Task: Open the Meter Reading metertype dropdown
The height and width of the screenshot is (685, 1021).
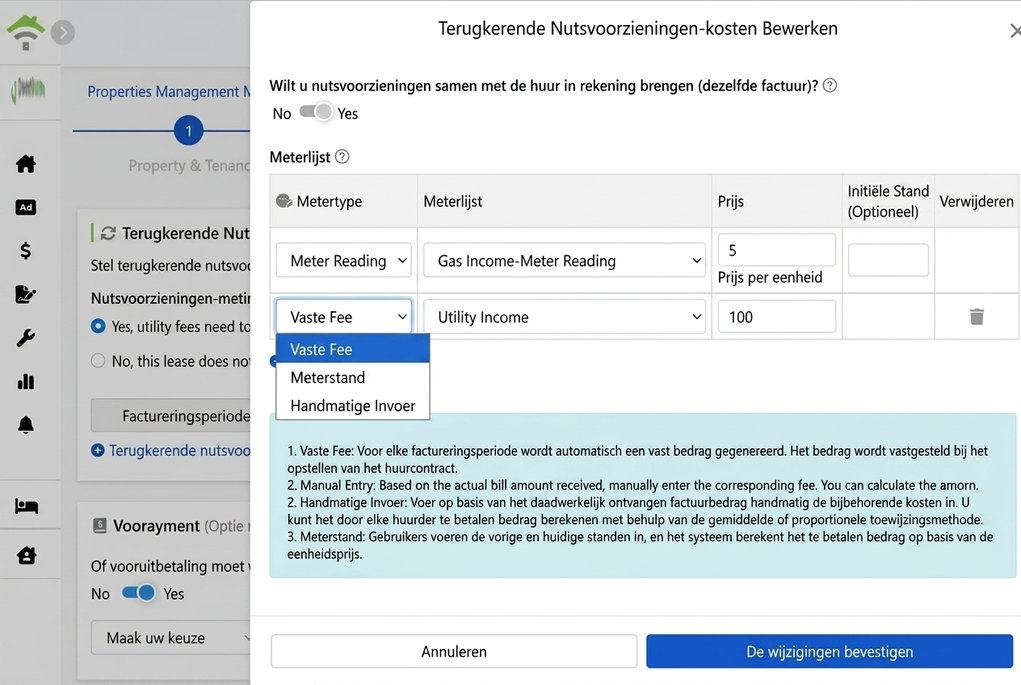Action: pyautogui.click(x=343, y=260)
